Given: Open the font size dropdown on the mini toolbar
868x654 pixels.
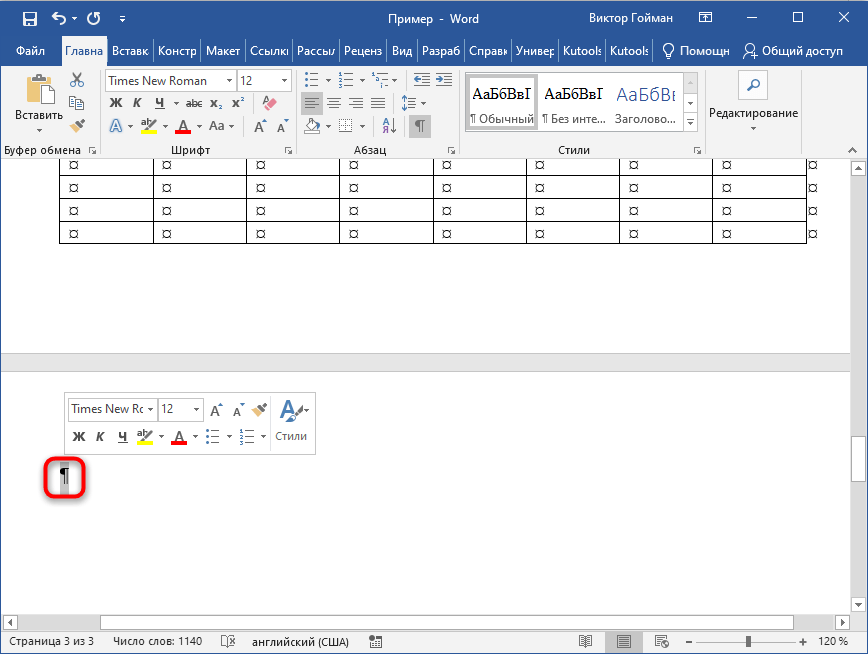Looking at the screenshot, I should click(x=196, y=410).
